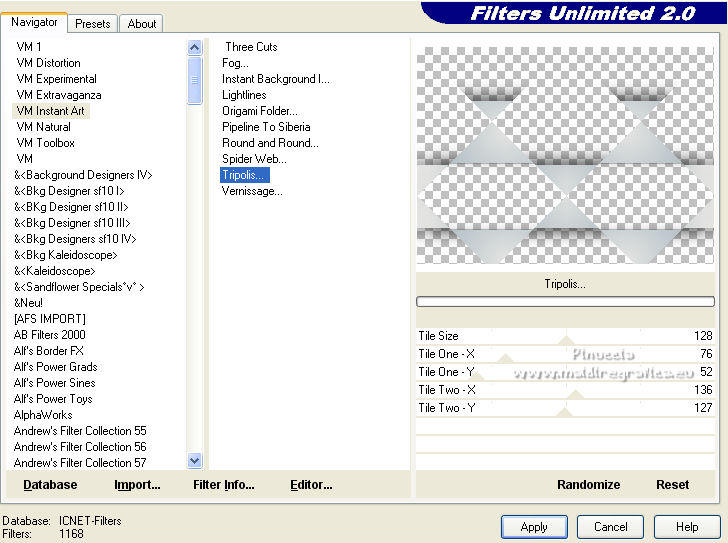Select &<Bkg Kaleidoscope> category
This screenshot has width=728, height=543.
65,255
